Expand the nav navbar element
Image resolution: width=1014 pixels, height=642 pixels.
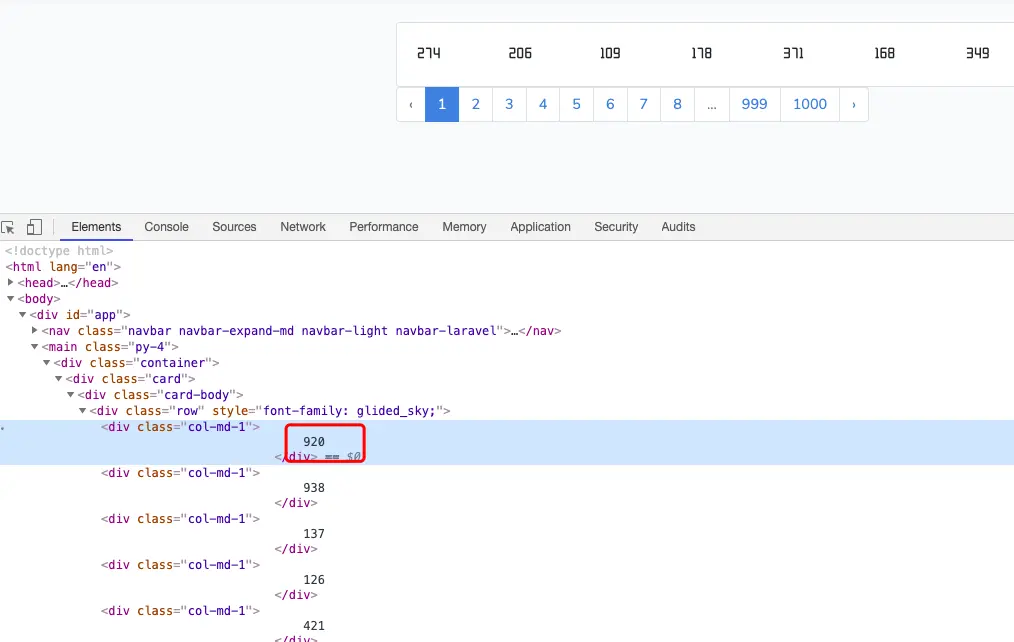click(35, 330)
